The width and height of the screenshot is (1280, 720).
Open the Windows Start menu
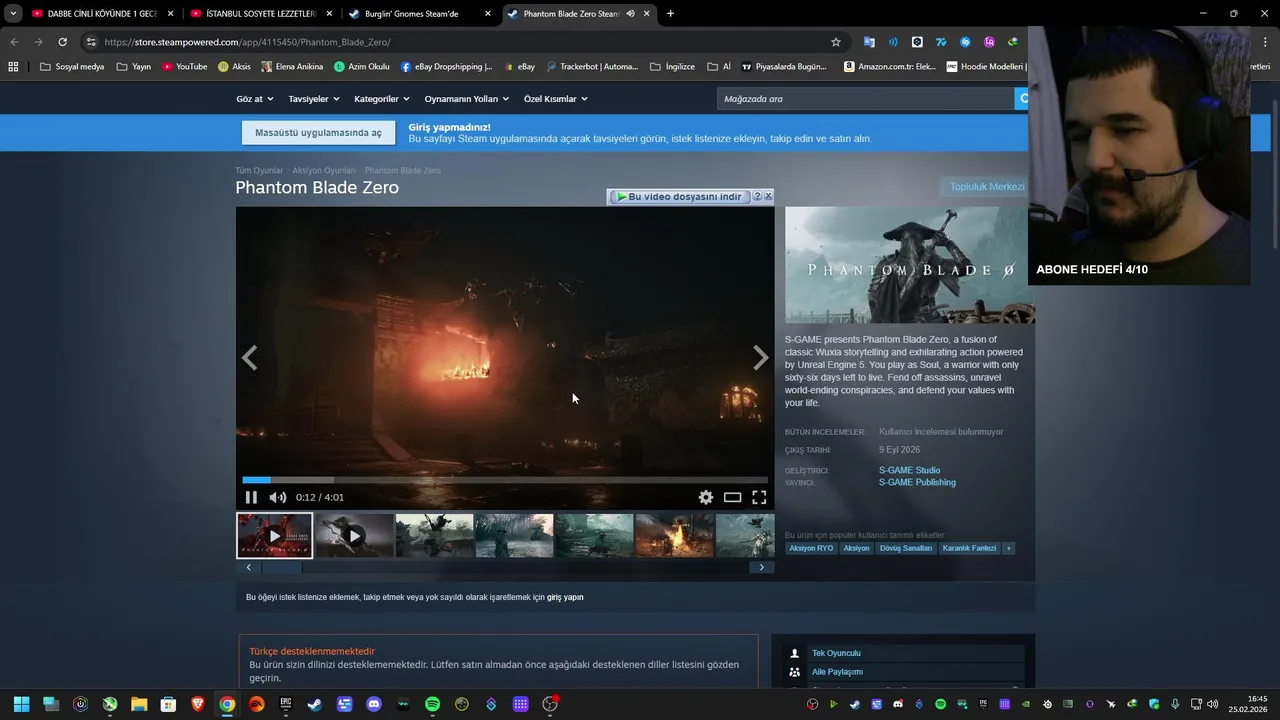[21, 704]
